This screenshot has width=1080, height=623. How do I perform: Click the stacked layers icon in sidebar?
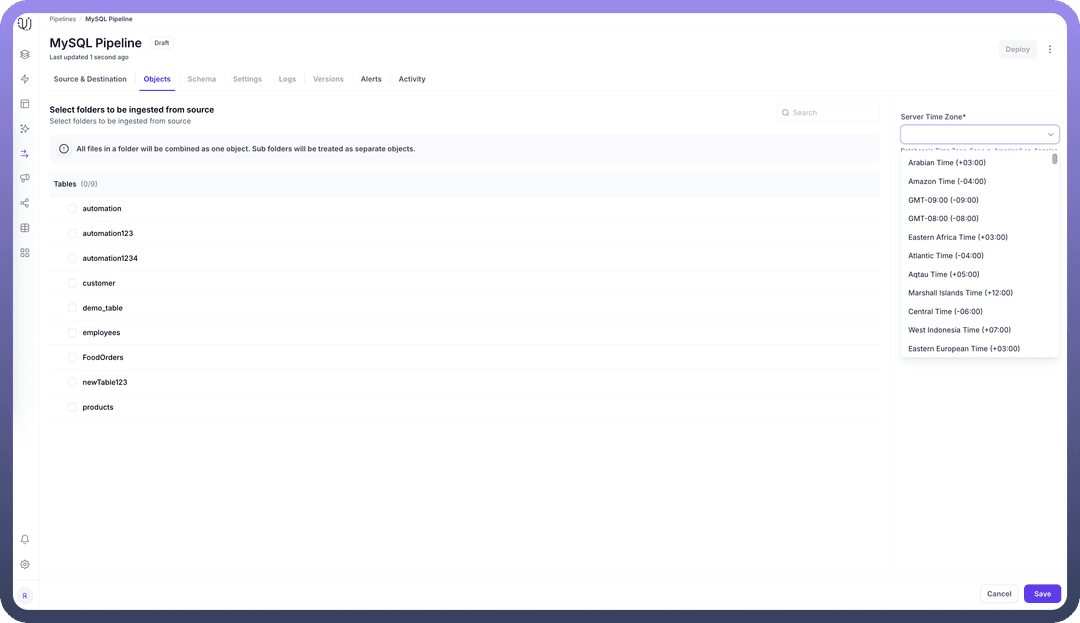pos(25,55)
